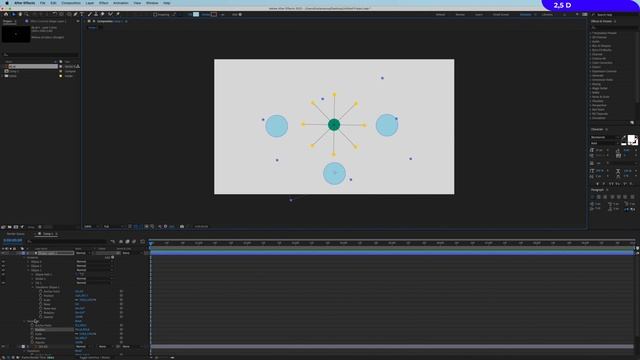Expand Animation Presets category

tap(591, 33)
